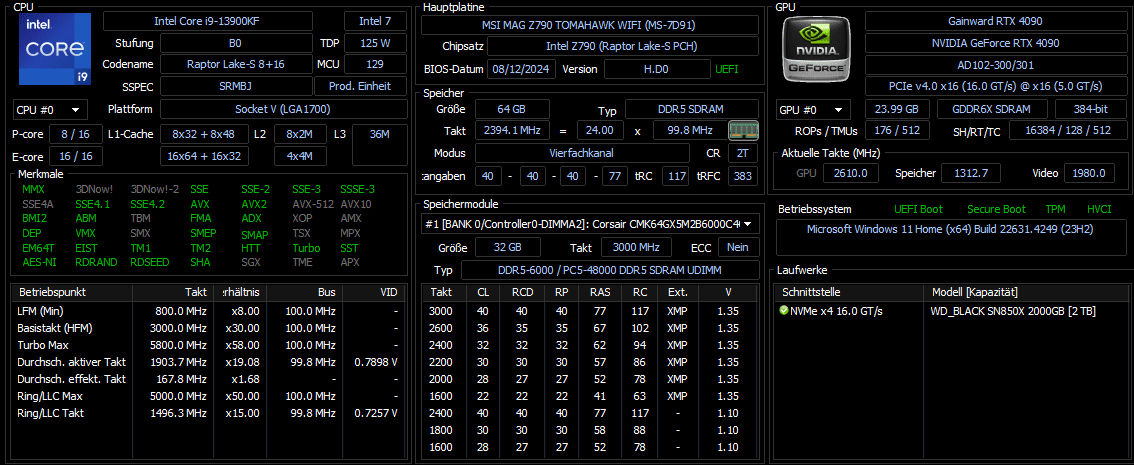Click the Intel Z790 chipset field
The height and width of the screenshot is (465, 1134).
623,46
